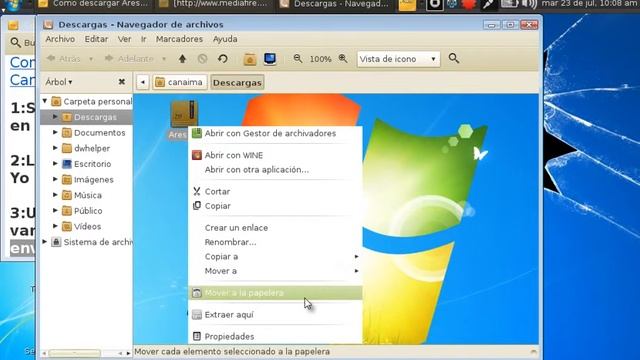Select Música folder in tree
The width and height of the screenshot is (640, 360).
[82, 195]
